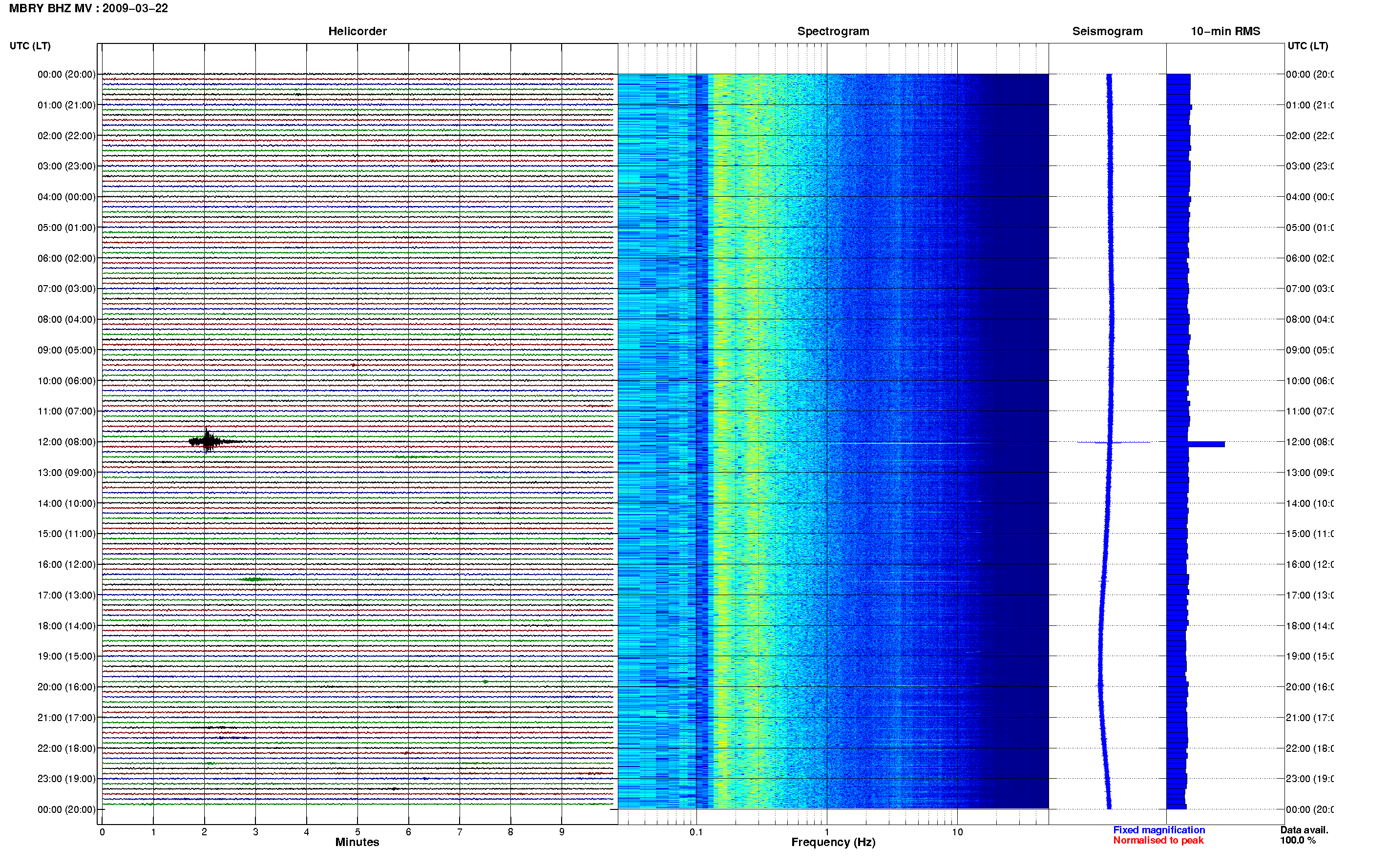This screenshot has width=1389, height=868.
Task: Click the left '18:00 (14:00)' time label
Action: coord(66,626)
